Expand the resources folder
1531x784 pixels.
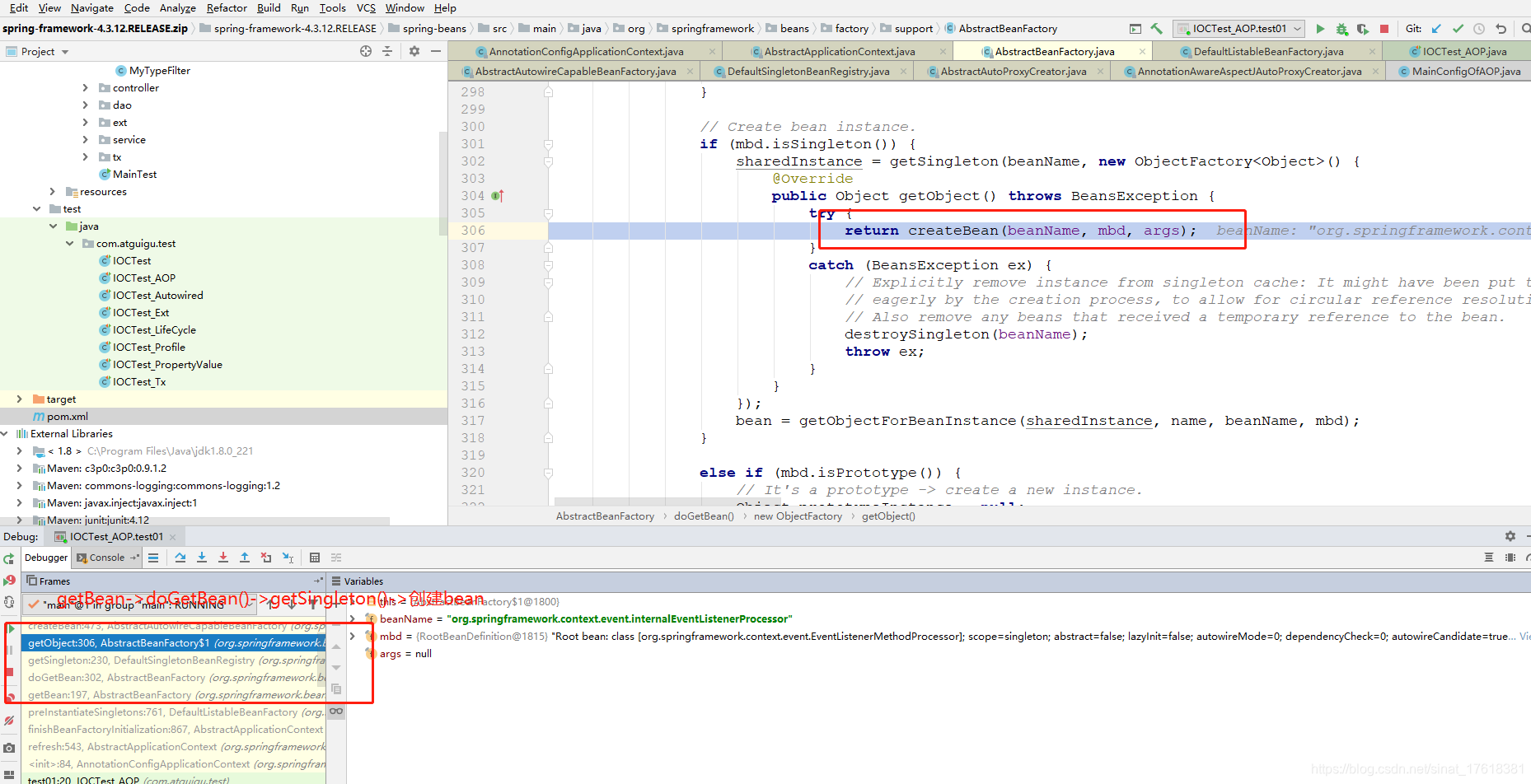tap(52, 191)
